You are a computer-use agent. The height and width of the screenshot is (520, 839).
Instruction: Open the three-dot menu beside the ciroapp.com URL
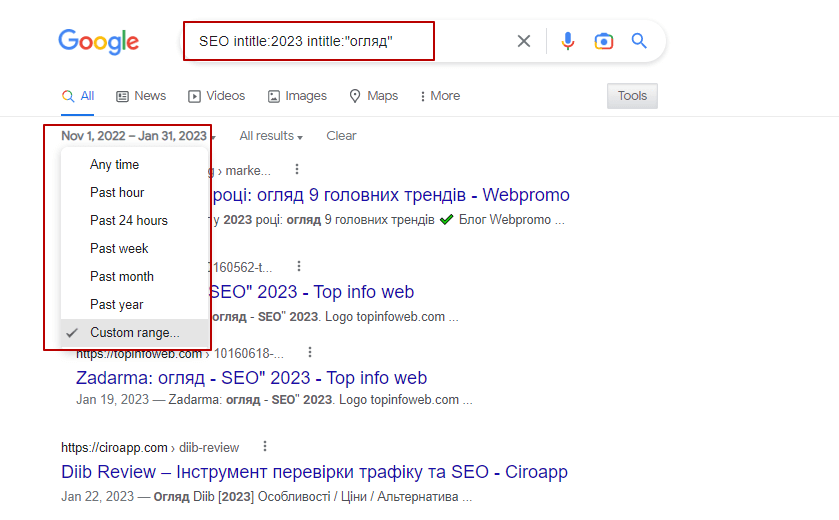[x=265, y=446]
